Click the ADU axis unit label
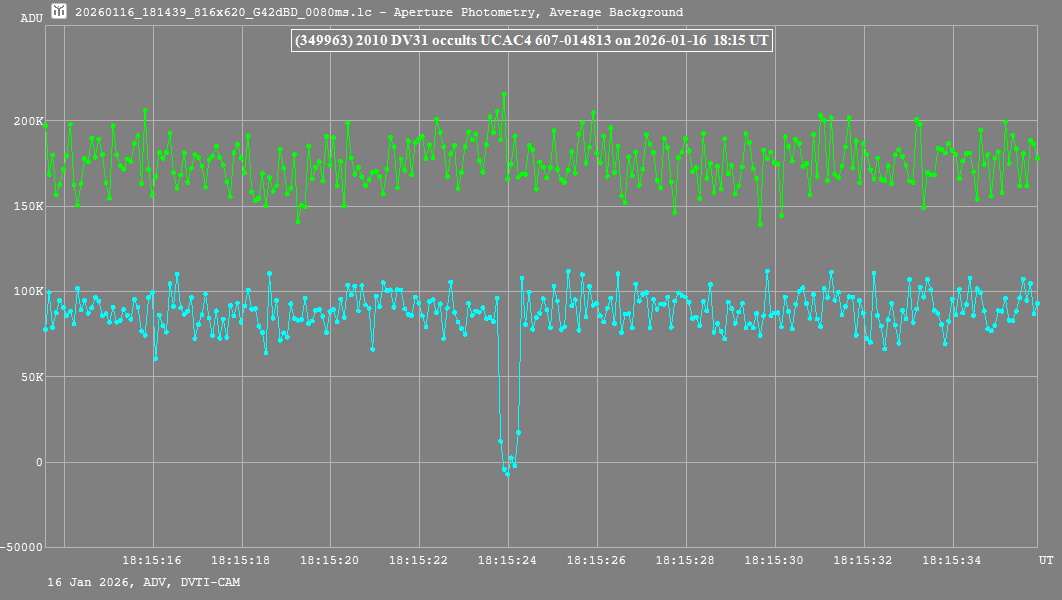Screen dimensions: 1062x600 (31, 18)
